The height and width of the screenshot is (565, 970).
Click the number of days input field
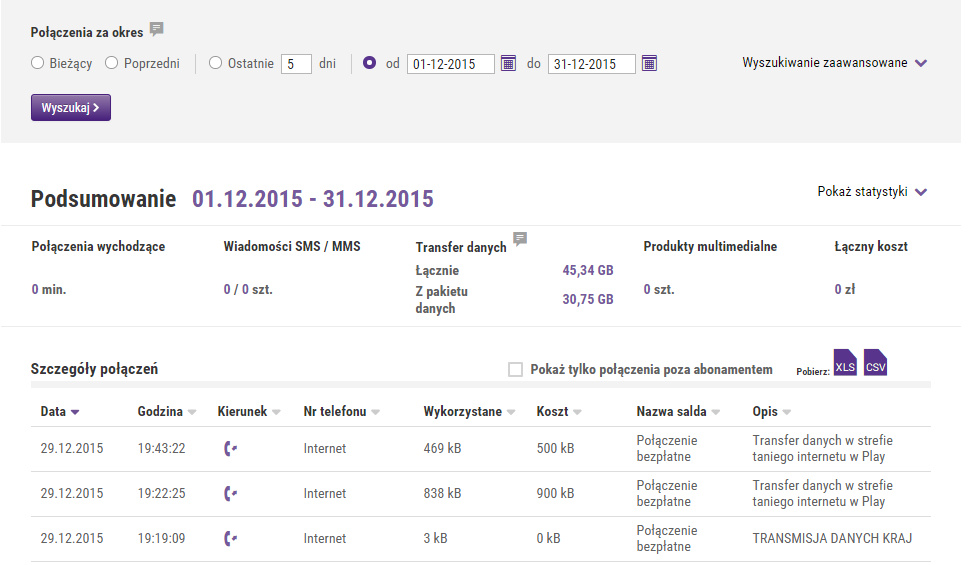point(296,64)
